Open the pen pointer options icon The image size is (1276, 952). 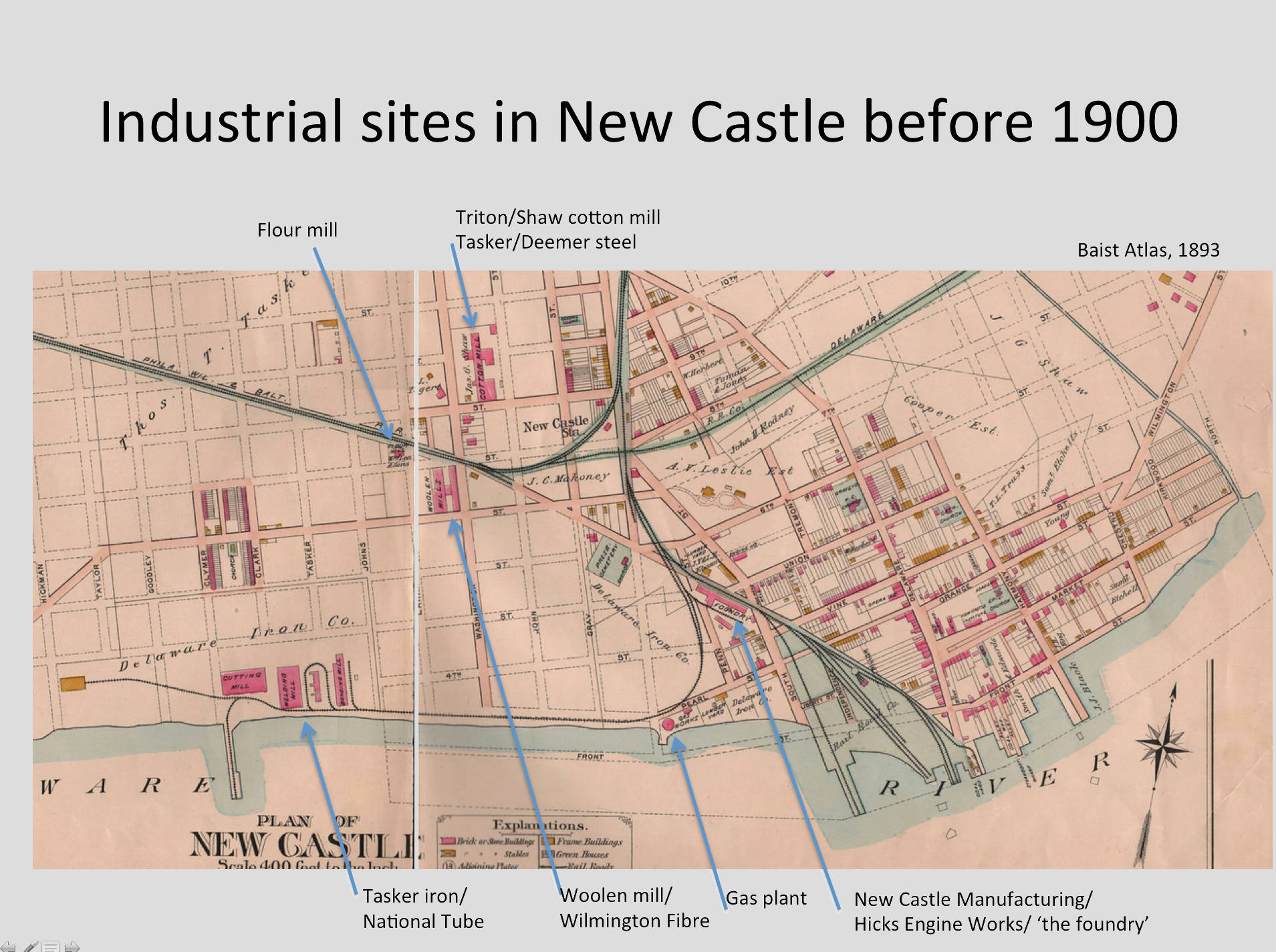tap(31, 946)
